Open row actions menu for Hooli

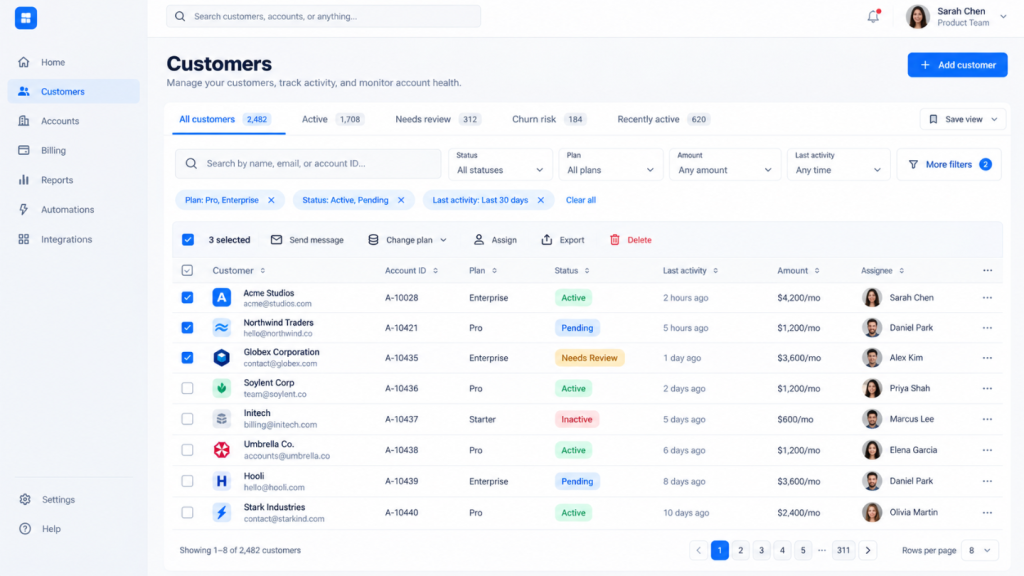pos(987,481)
